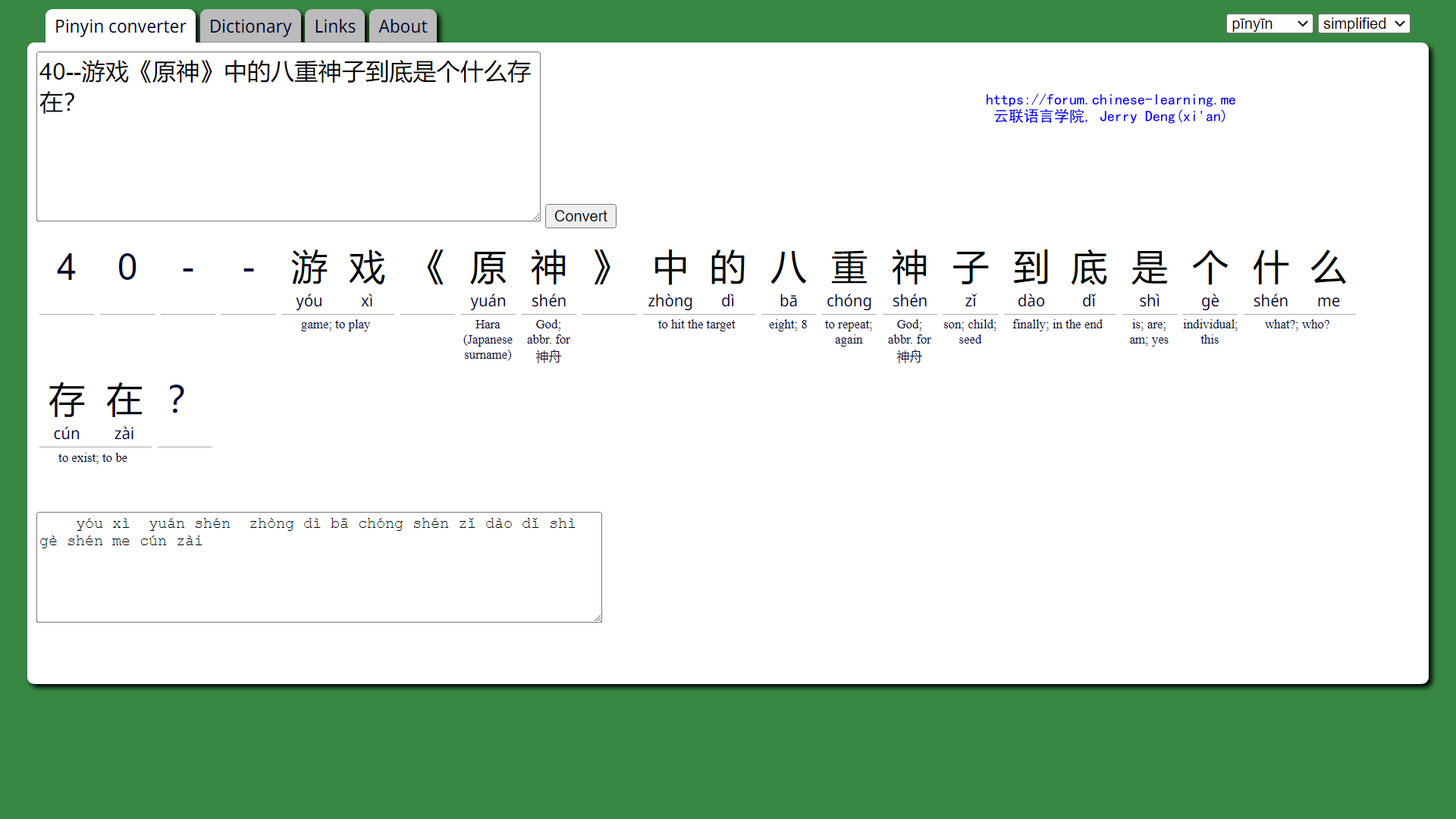Open the About tab
1456x819 pixels.
(x=403, y=27)
